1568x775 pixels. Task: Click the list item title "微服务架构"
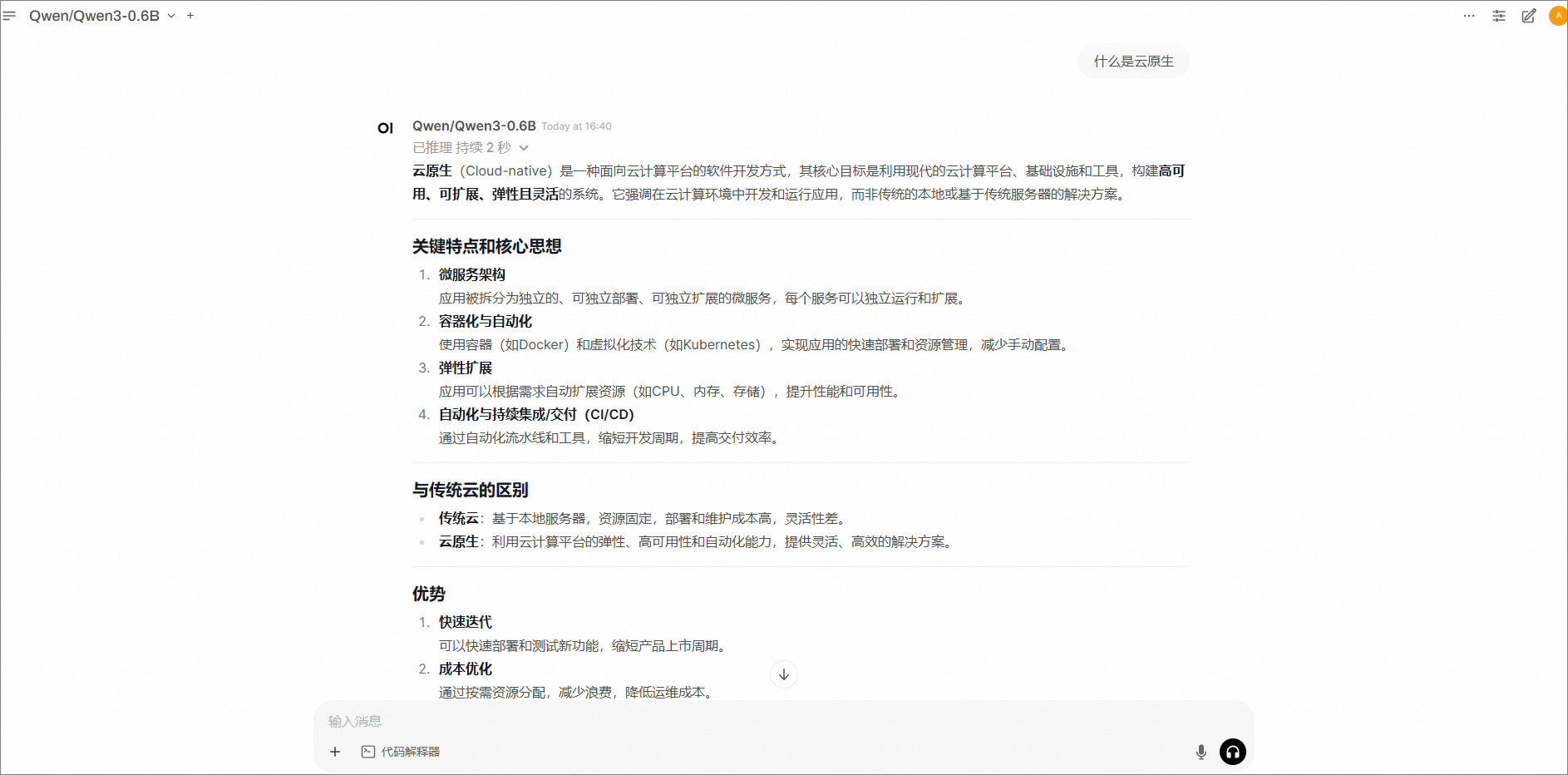472,274
